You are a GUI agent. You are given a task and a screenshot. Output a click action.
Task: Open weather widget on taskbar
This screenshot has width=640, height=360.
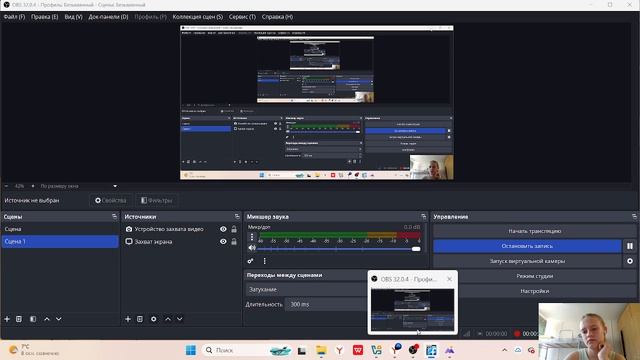pyautogui.click(x=34, y=350)
